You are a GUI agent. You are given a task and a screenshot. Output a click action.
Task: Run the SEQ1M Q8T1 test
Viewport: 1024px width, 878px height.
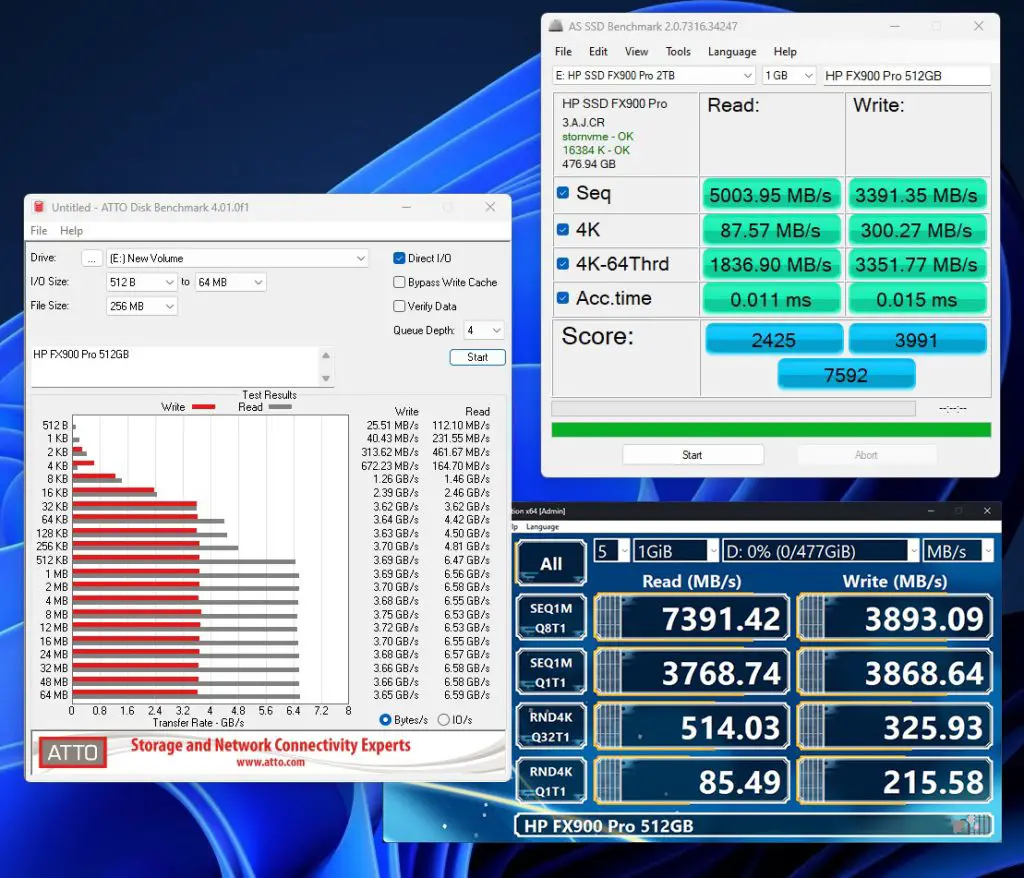pyautogui.click(x=551, y=618)
